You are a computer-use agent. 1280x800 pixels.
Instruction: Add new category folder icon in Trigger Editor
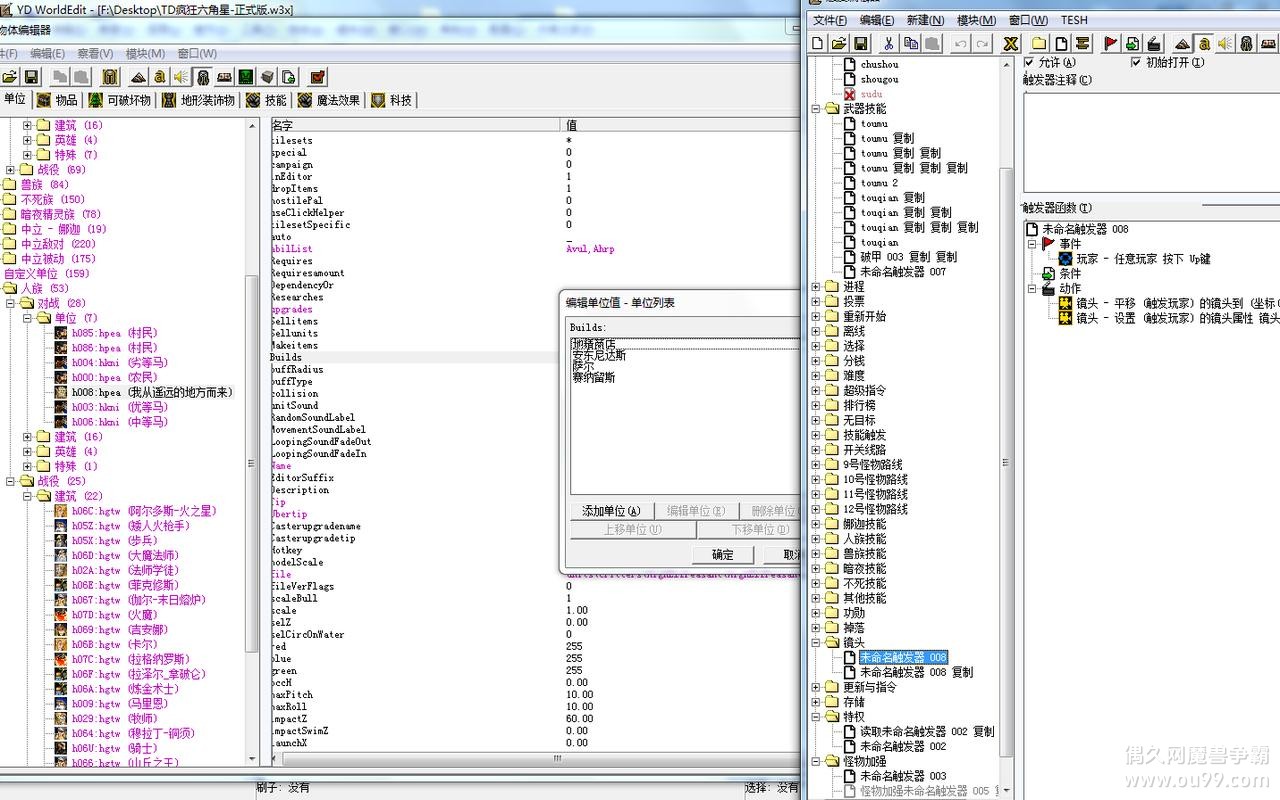1039,43
